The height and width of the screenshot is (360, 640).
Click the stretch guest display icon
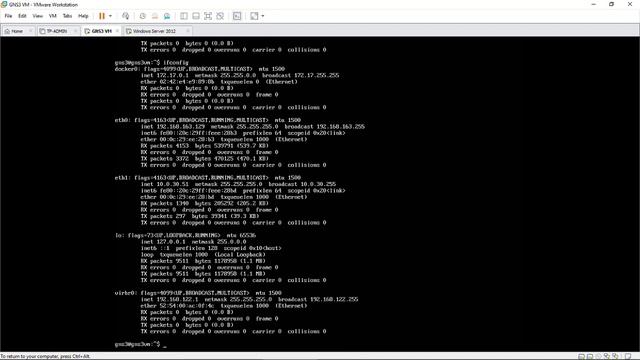point(254,16)
